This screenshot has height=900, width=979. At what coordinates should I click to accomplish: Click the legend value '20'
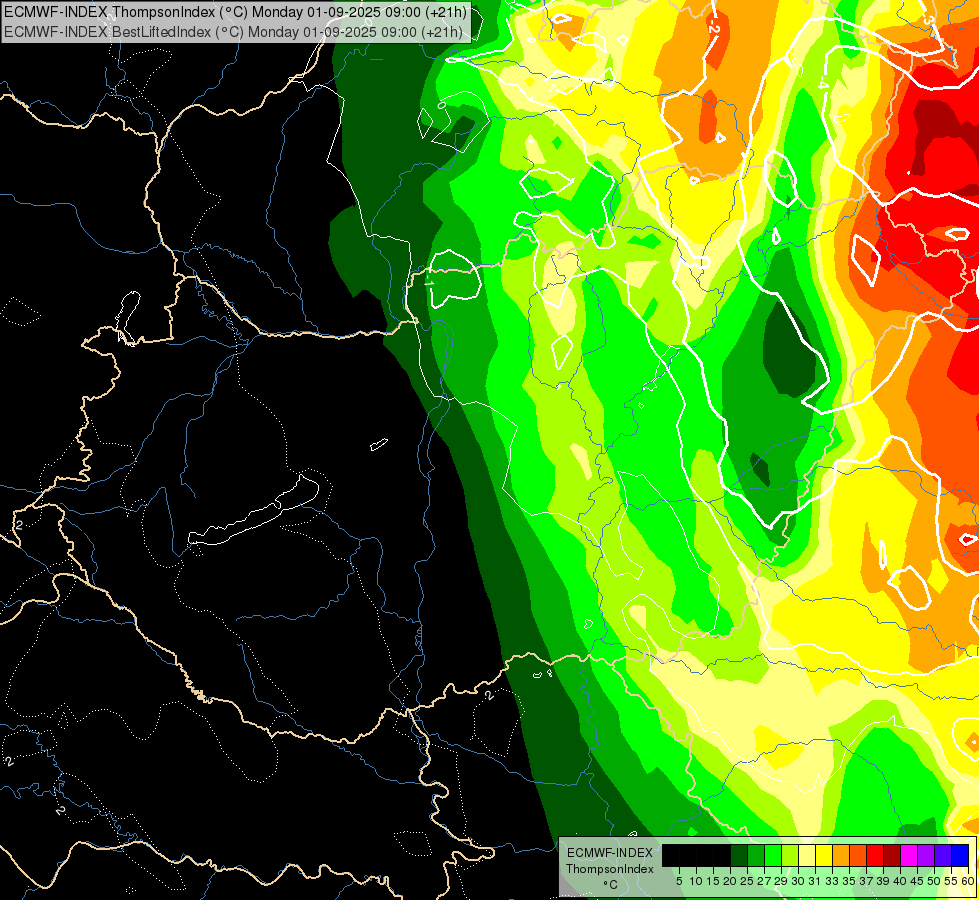(x=731, y=881)
